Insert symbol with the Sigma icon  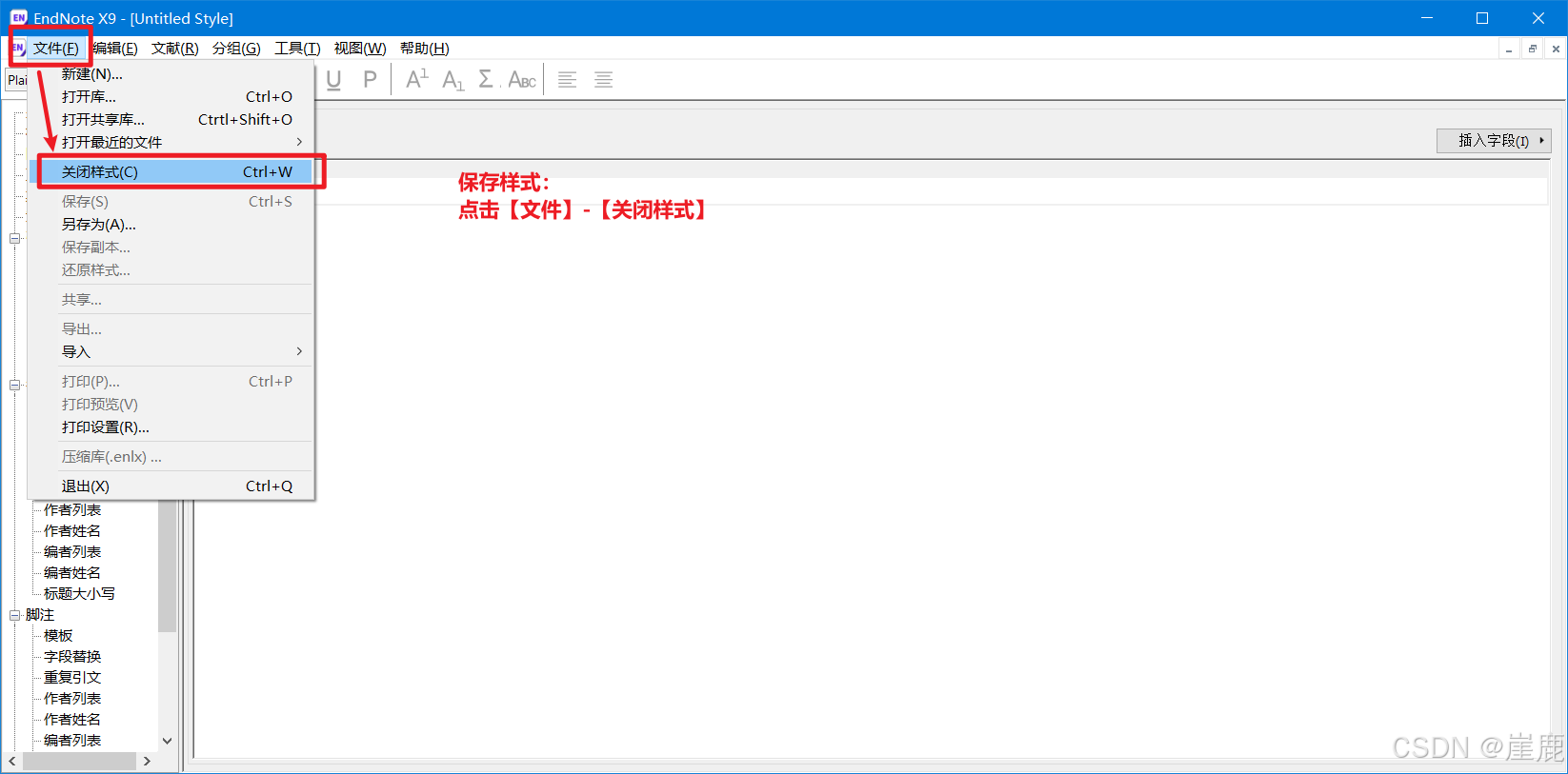tap(486, 80)
